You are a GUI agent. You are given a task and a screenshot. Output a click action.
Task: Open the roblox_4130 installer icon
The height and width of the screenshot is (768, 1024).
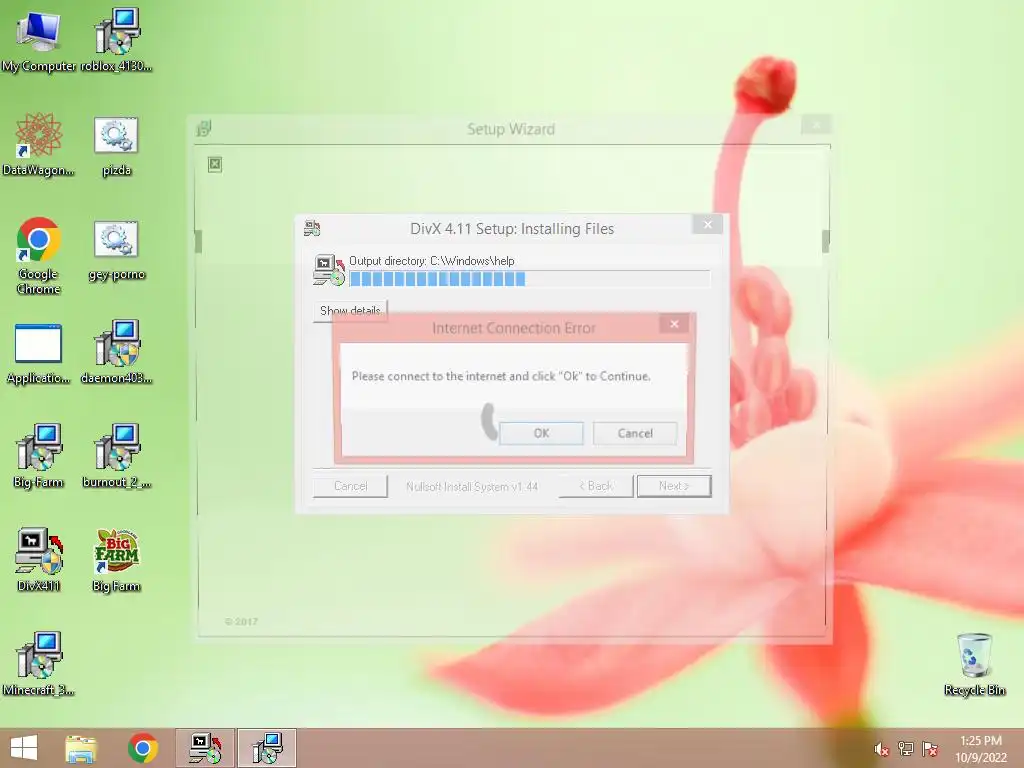116,40
